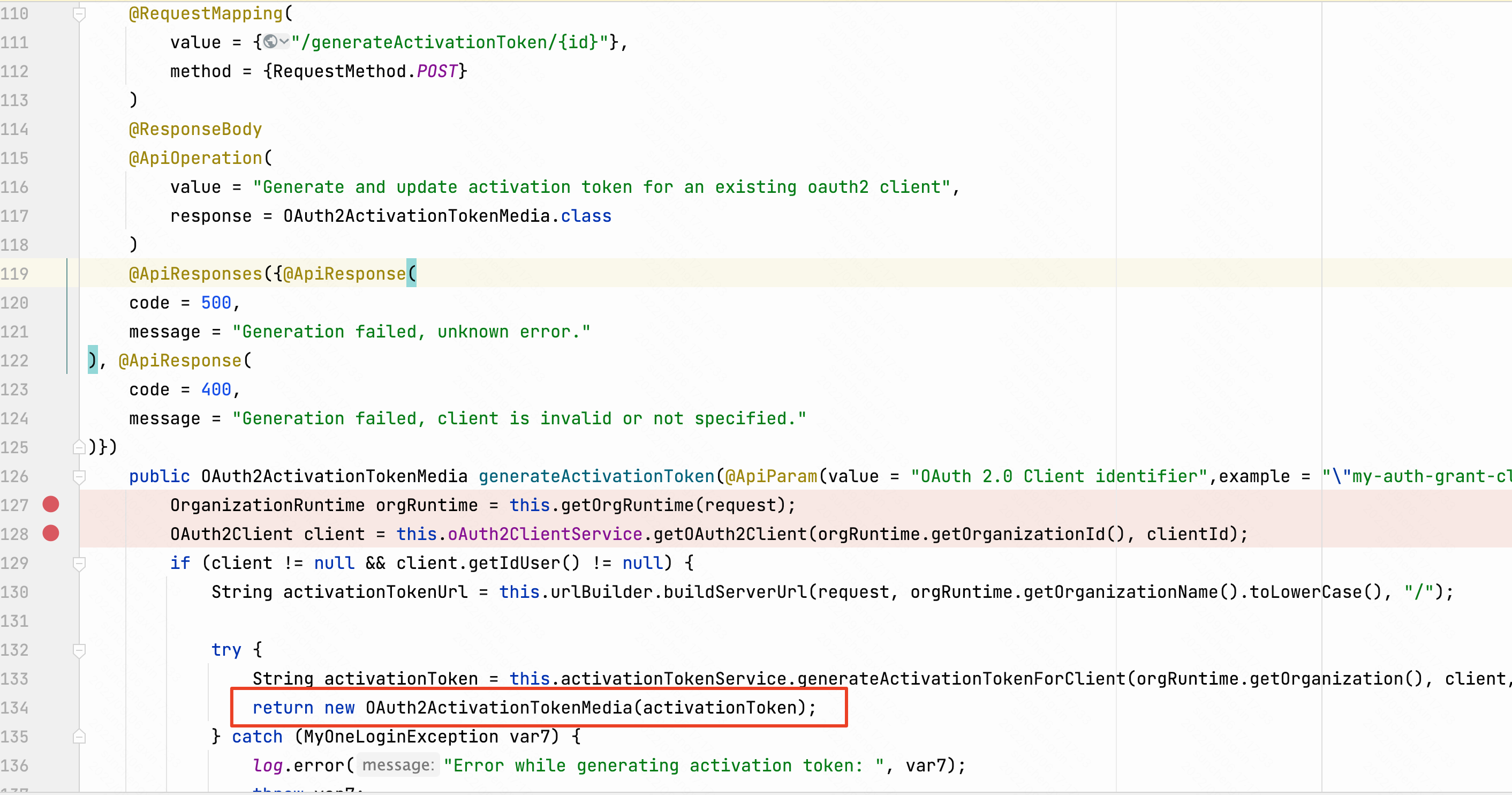Screen dimensions: 1512x795
Task: Place cursor in "/generateActivationToken/{id}" string
Action: (450, 42)
